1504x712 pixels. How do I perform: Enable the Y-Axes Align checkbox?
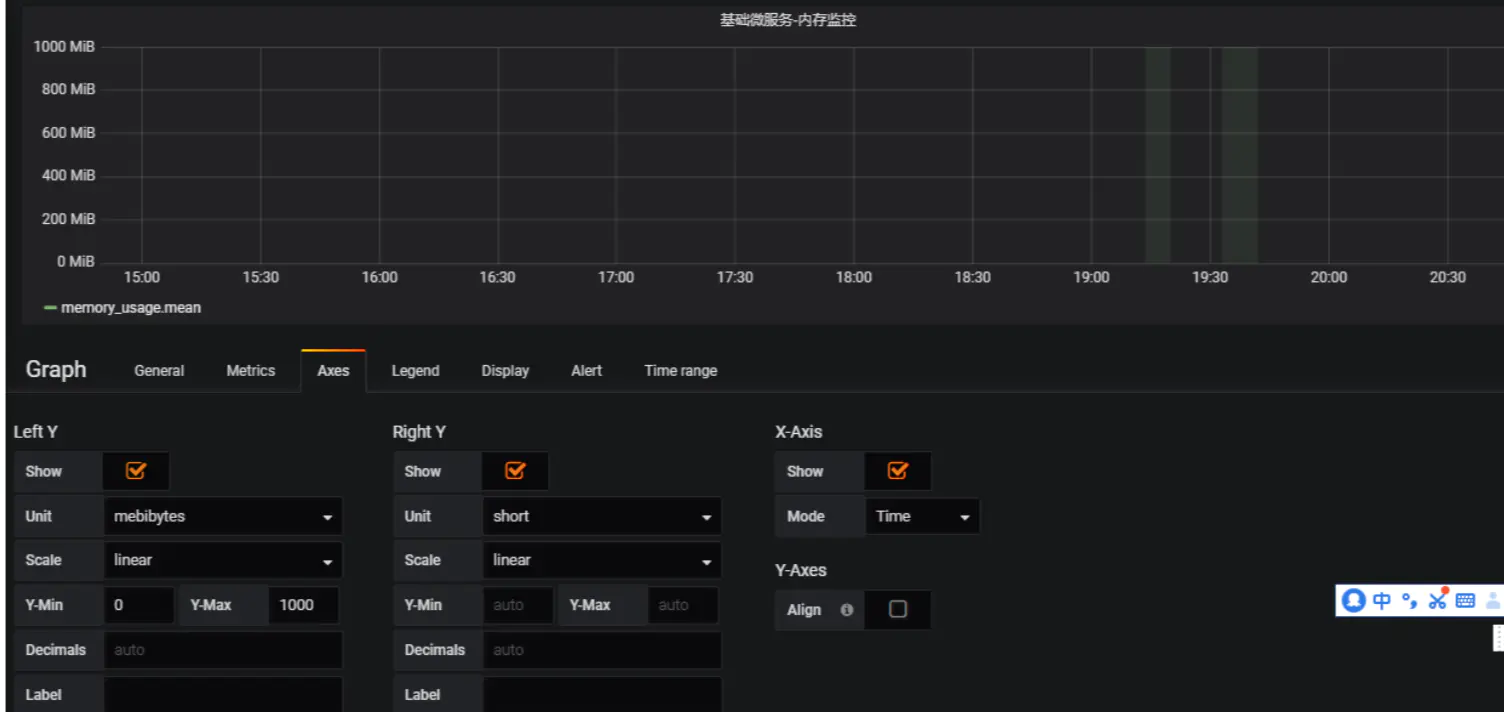[897, 609]
